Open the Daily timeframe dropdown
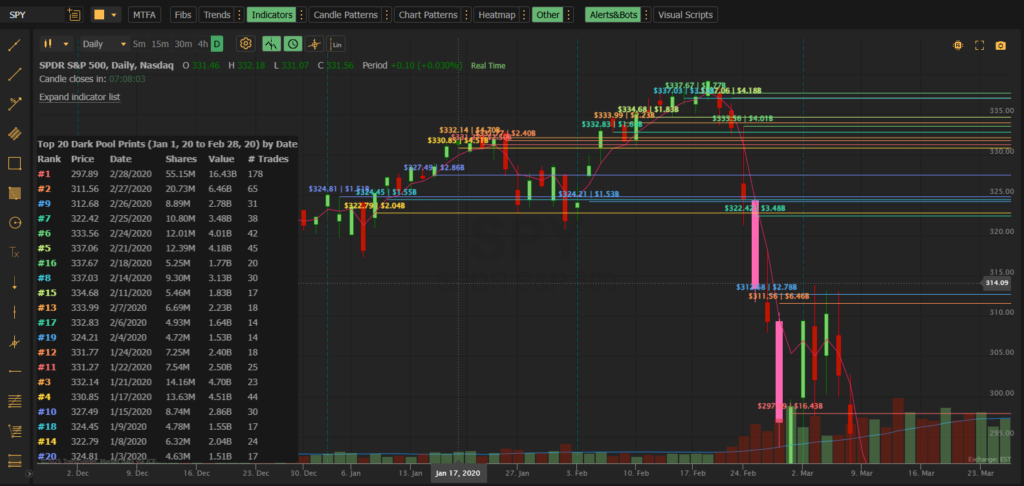The height and width of the screenshot is (486, 1024). point(104,44)
